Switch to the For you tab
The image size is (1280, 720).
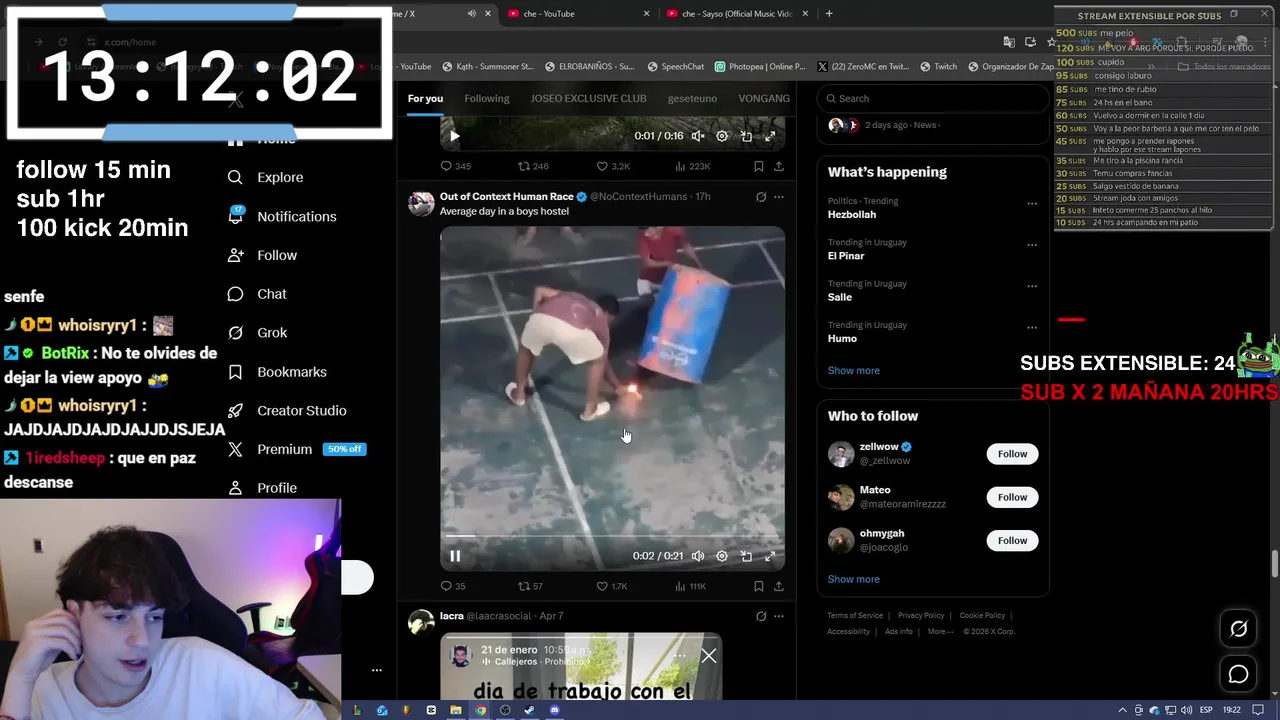pos(425,98)
